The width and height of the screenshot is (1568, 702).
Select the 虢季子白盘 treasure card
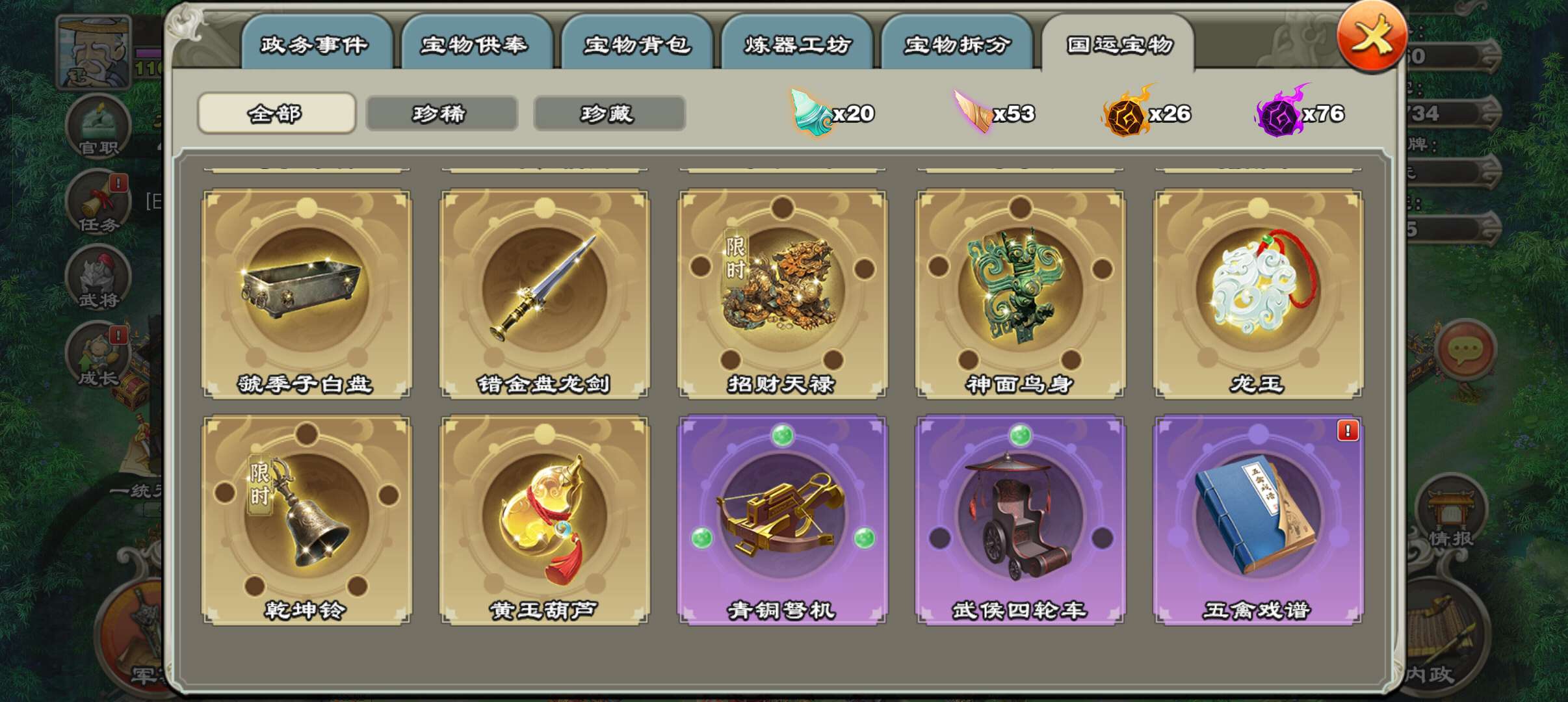pyautogui.click(x=306, y=294)
